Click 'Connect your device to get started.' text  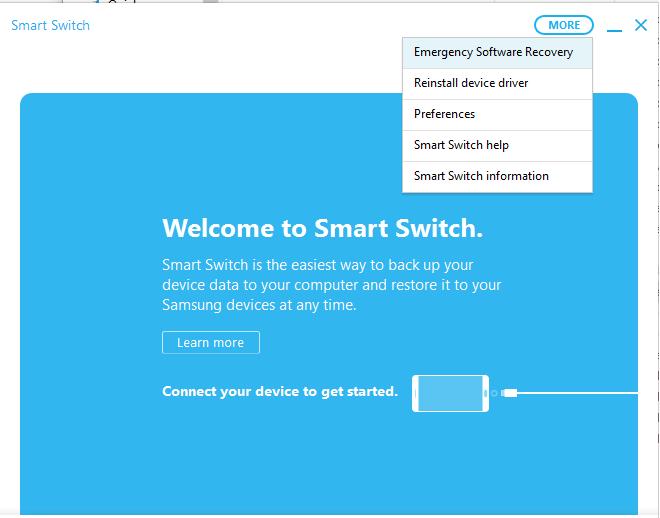tap(280, 392)
